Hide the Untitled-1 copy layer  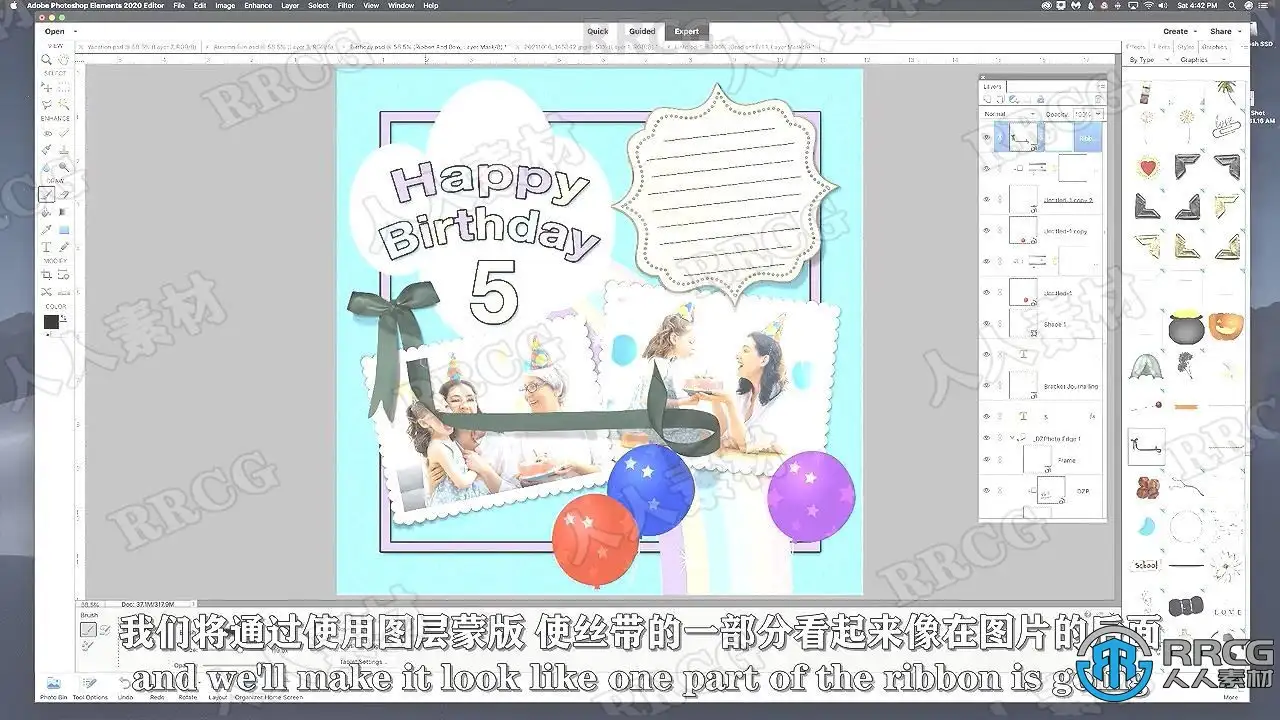[x=987, y=231]
